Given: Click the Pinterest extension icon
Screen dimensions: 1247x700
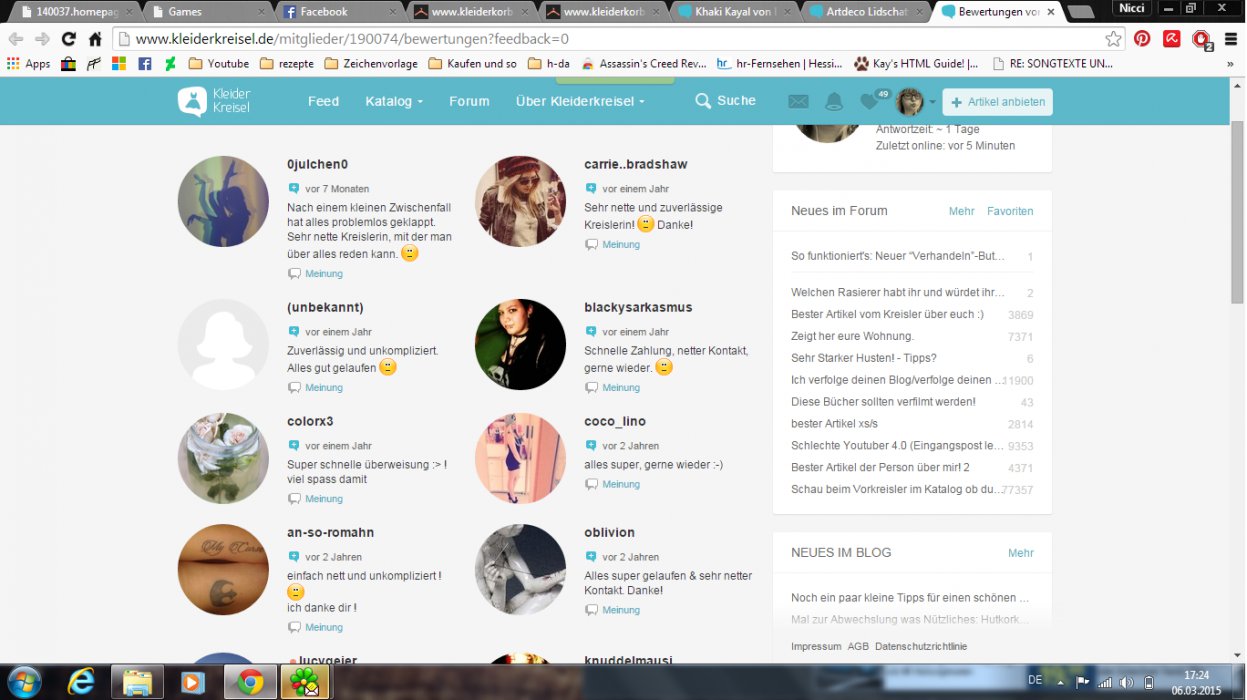Looking at the screenshot, I should pyautogui.click(x=1142, y=39).
